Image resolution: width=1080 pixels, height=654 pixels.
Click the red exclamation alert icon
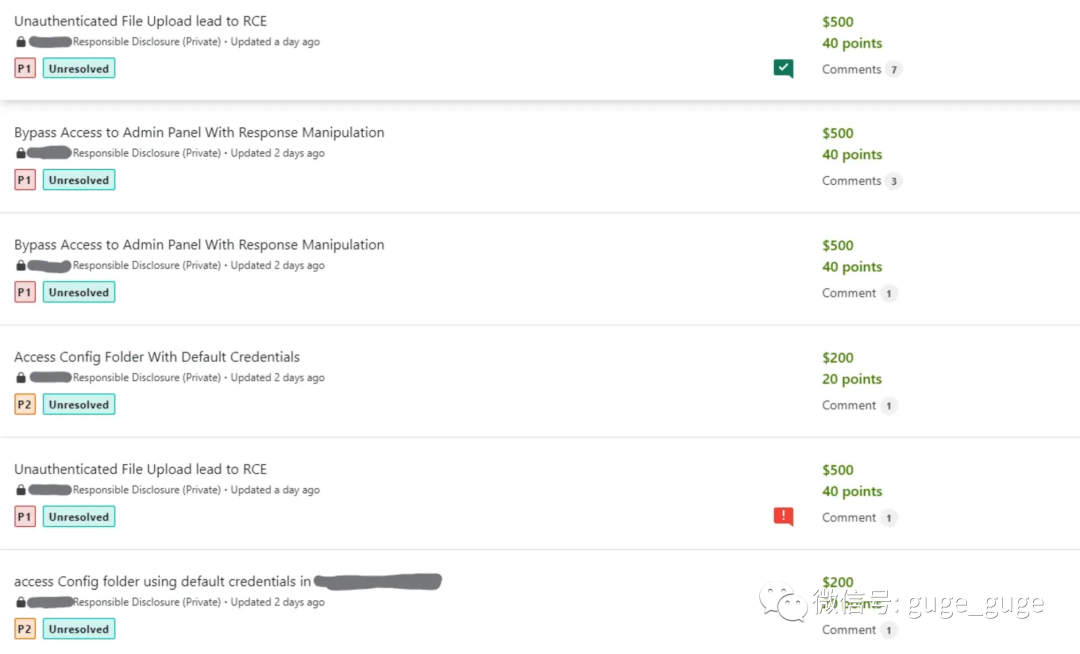783,516
